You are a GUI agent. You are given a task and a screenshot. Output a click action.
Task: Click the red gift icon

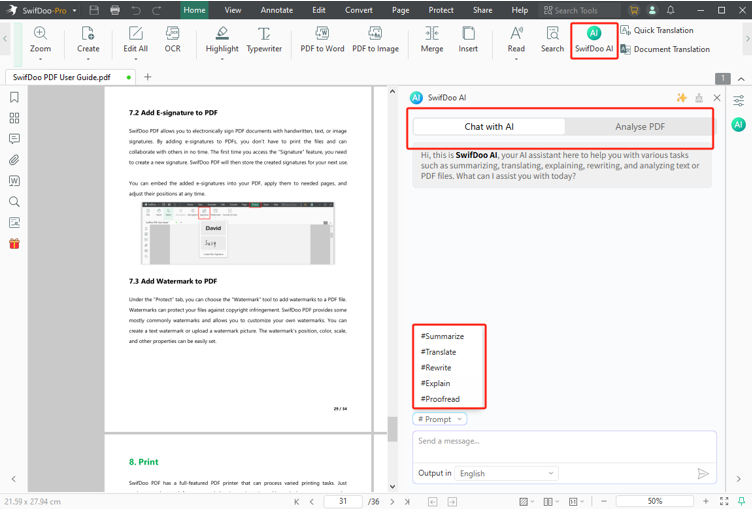coord(14,244)
